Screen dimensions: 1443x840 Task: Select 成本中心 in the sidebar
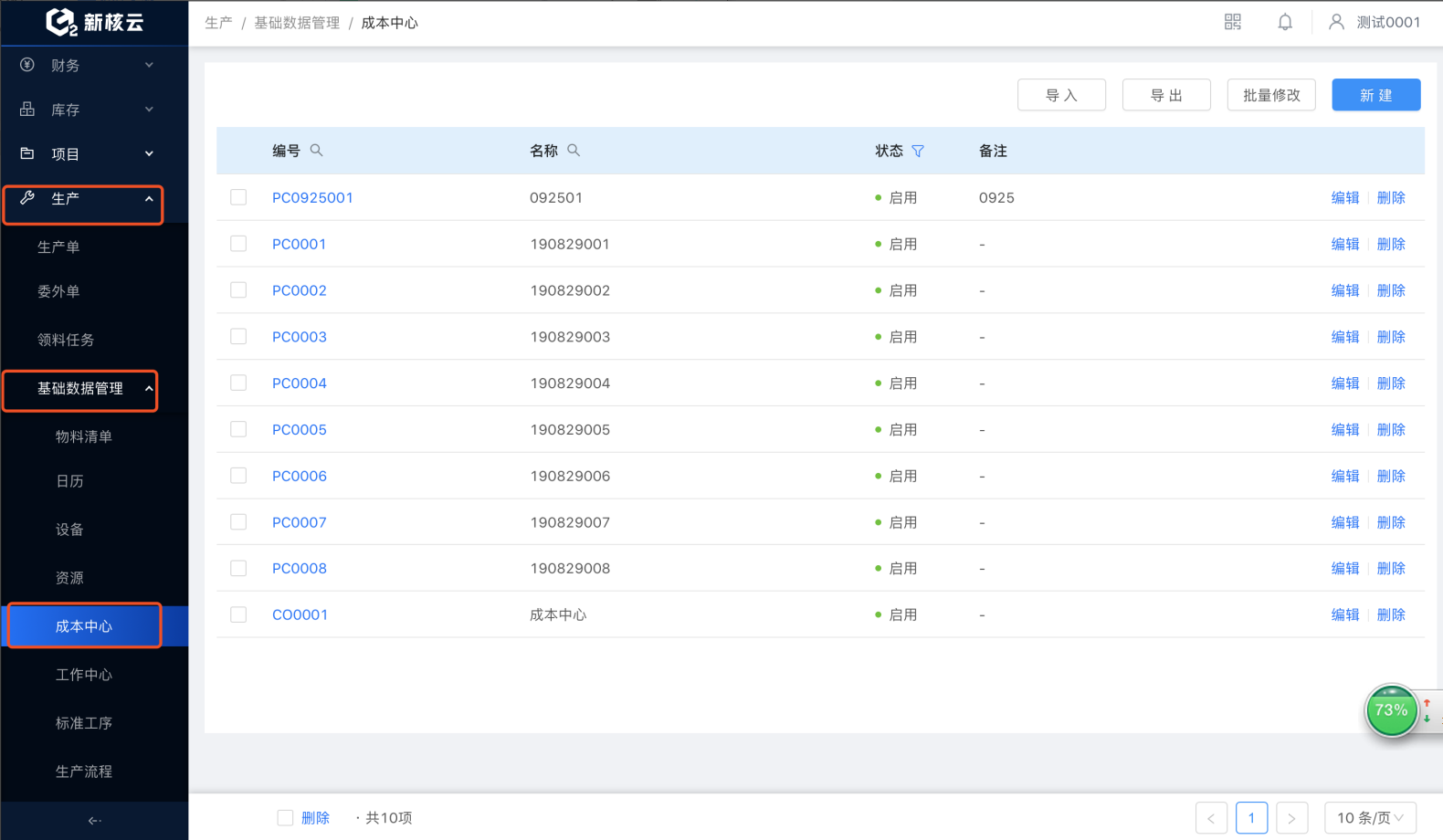[84, 626]
